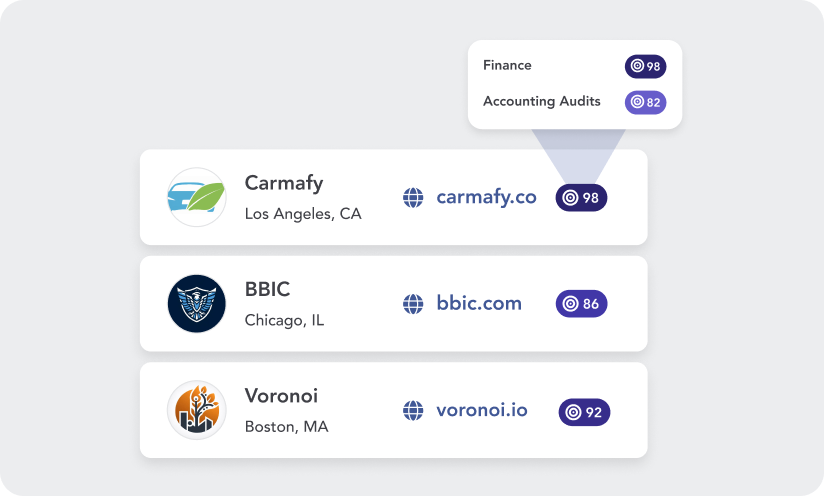Click the Accounting Audits score badge showing 82
Image resolution: width=824 pixels, height=496 pixels.
(x=645, y=102)
